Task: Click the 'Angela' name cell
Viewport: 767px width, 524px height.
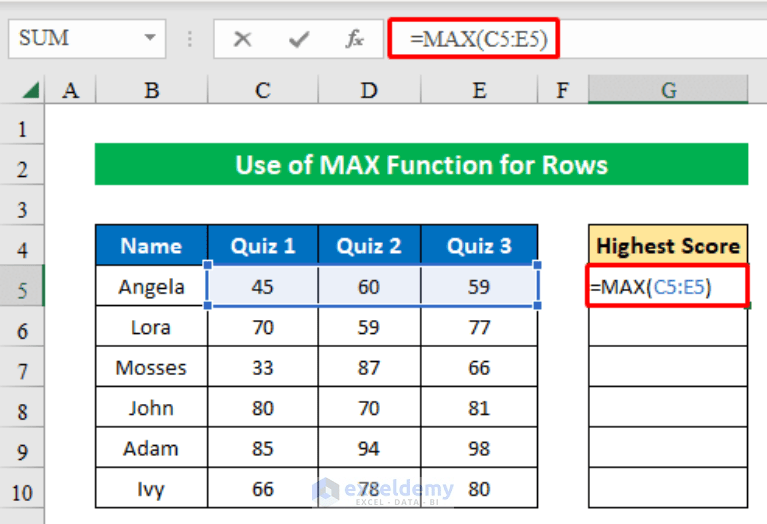Action: (x=152, y=287)
